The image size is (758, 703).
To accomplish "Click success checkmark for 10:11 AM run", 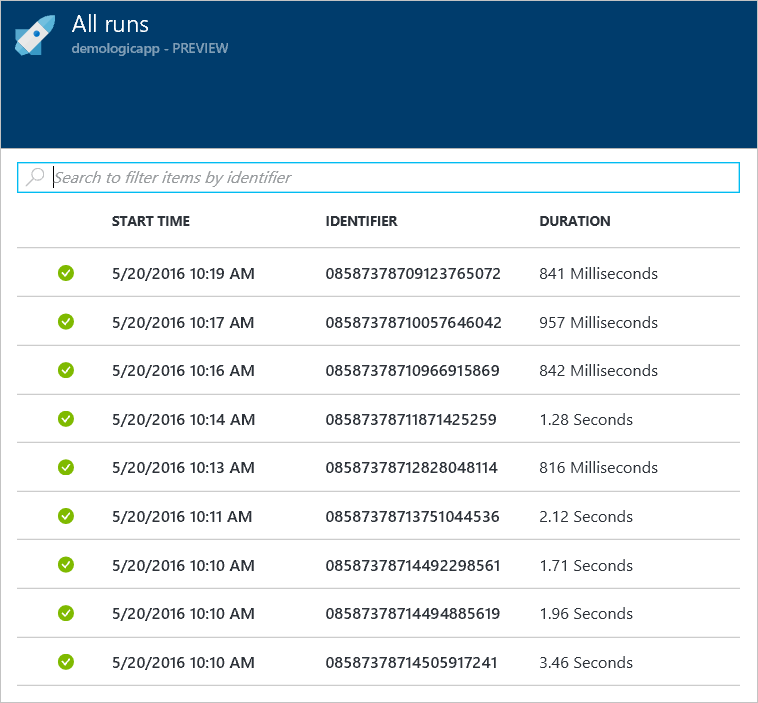I will (x=66, y=516).
